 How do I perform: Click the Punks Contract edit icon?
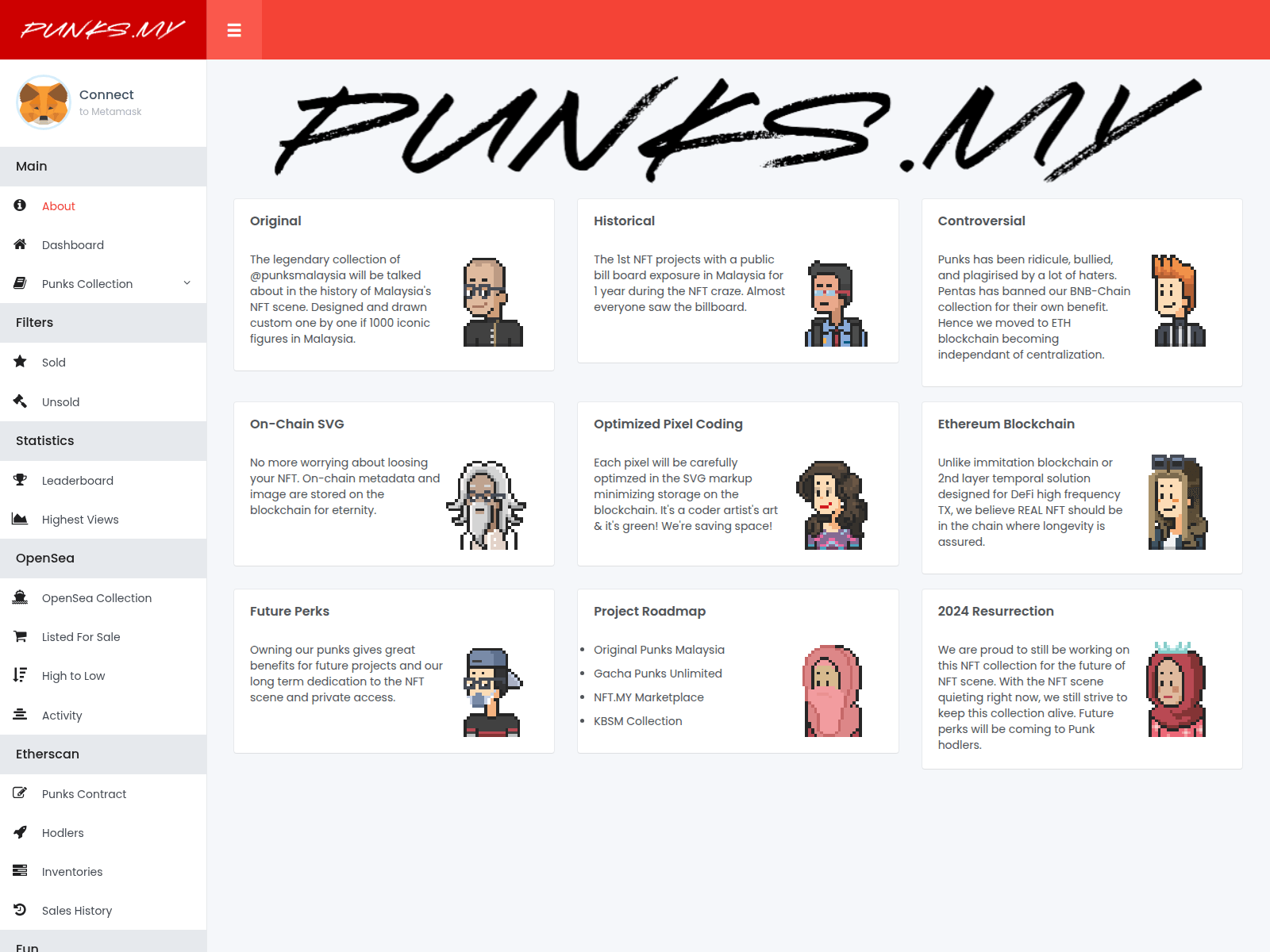click(20, 793)
